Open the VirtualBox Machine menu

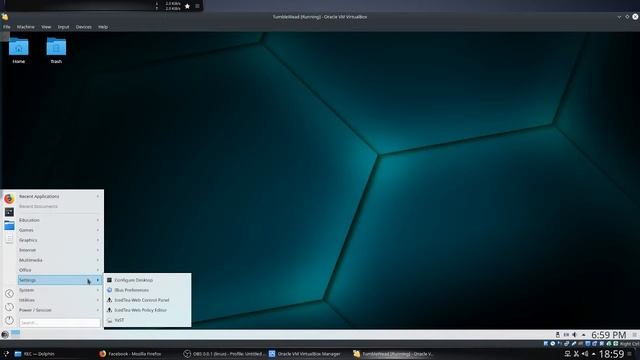coord(25,27)
